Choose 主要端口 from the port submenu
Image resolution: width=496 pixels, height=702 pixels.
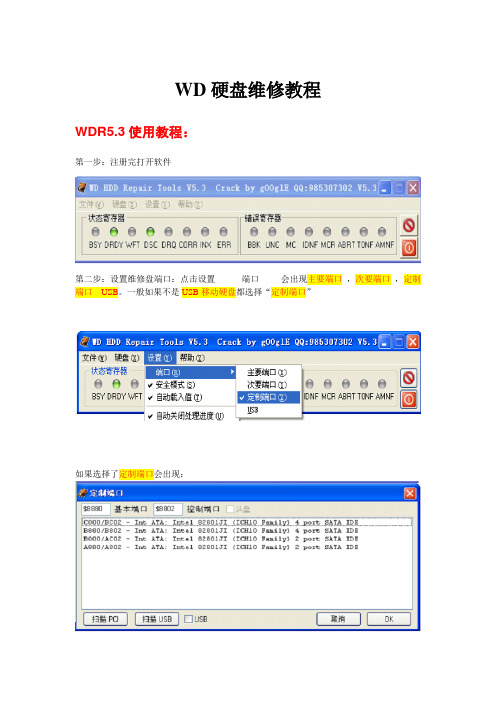tap(269, 372)
